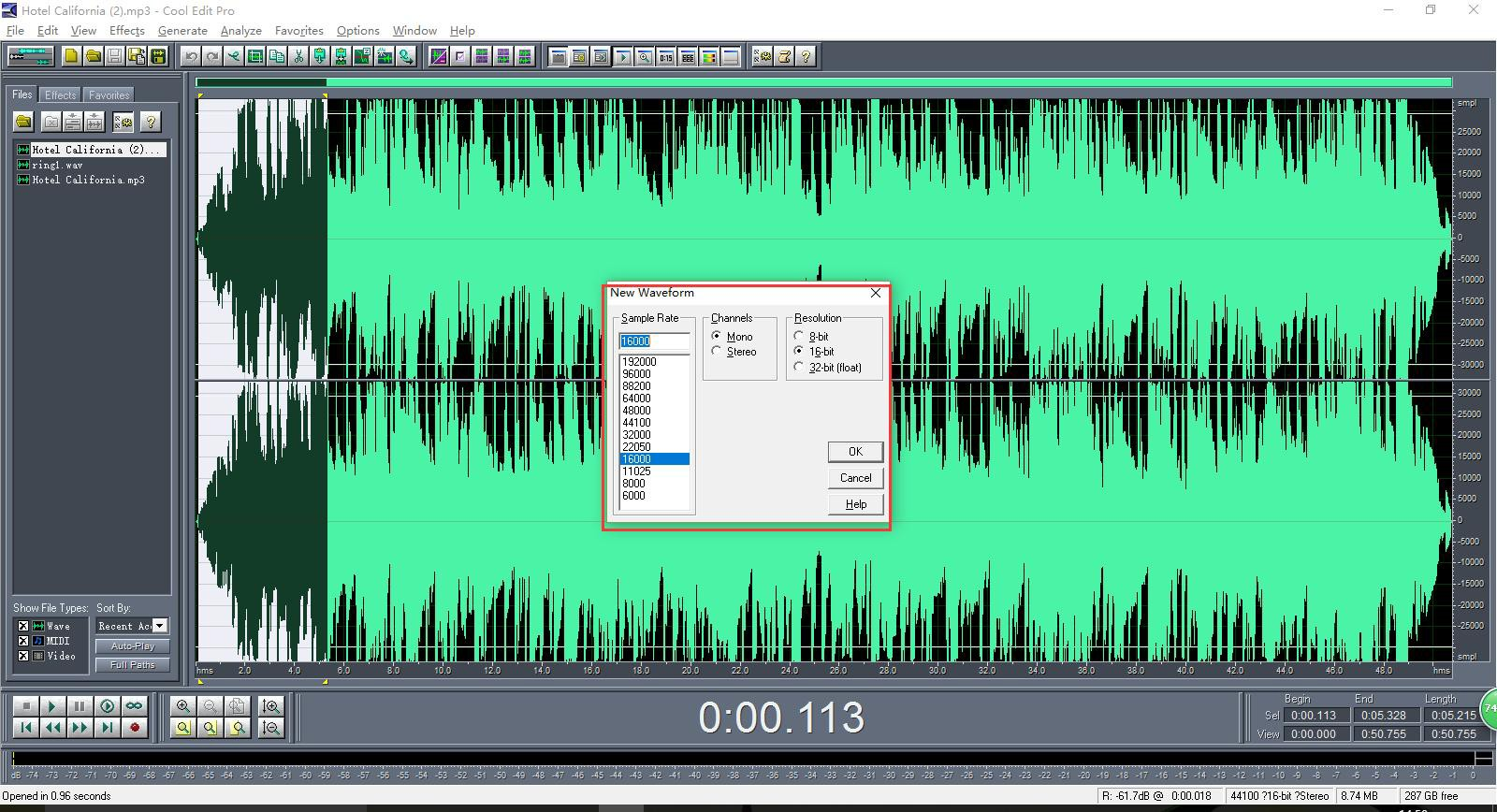Click the Play transport button
This screenshot has height=812, width=1497.
(52, 706)
